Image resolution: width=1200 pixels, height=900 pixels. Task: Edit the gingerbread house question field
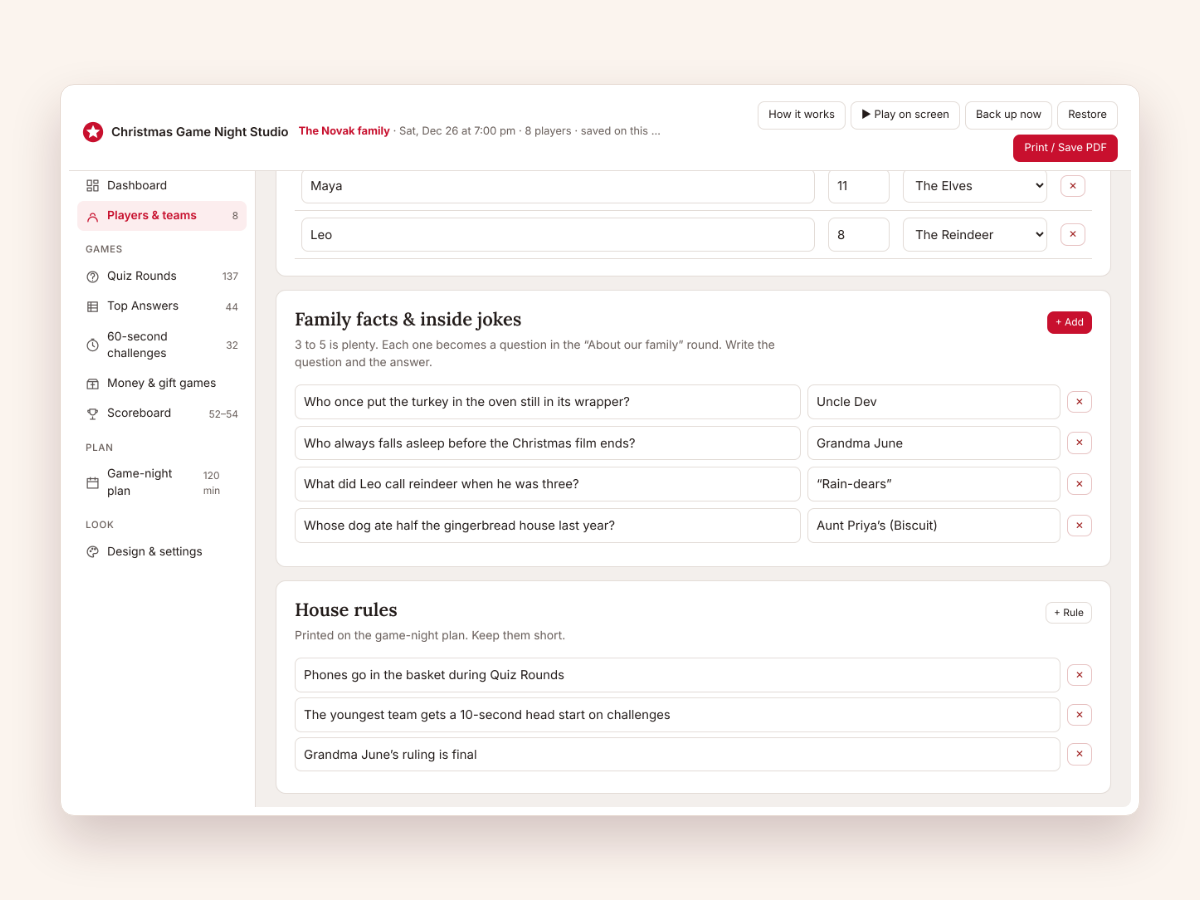(548, 526)
